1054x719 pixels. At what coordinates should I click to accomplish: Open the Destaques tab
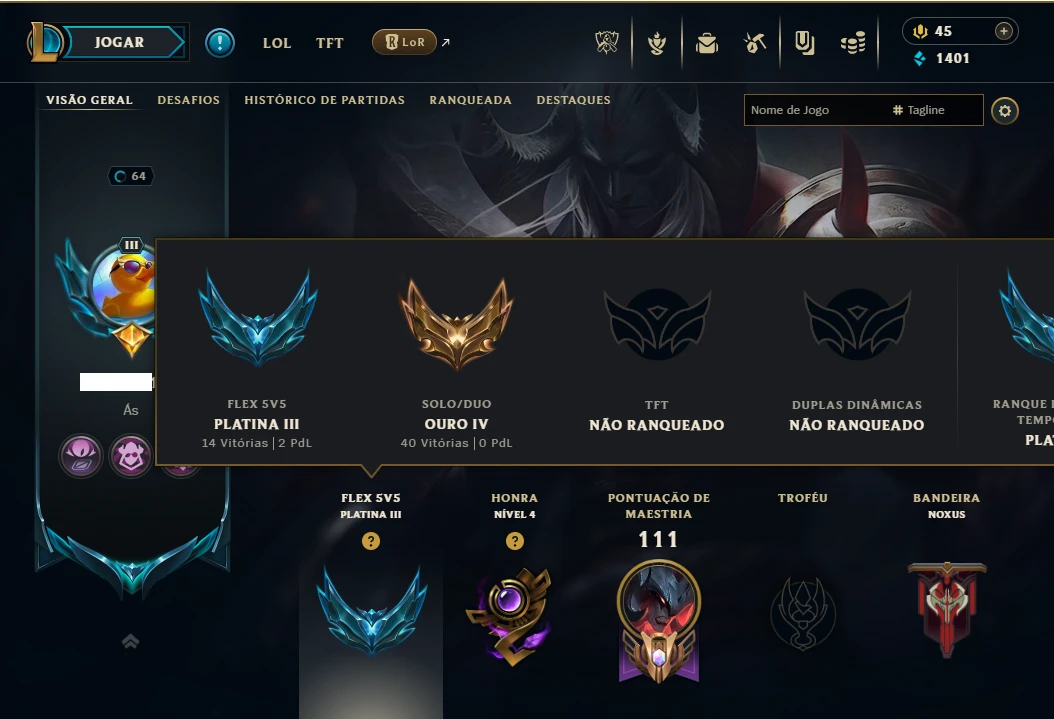573,100
